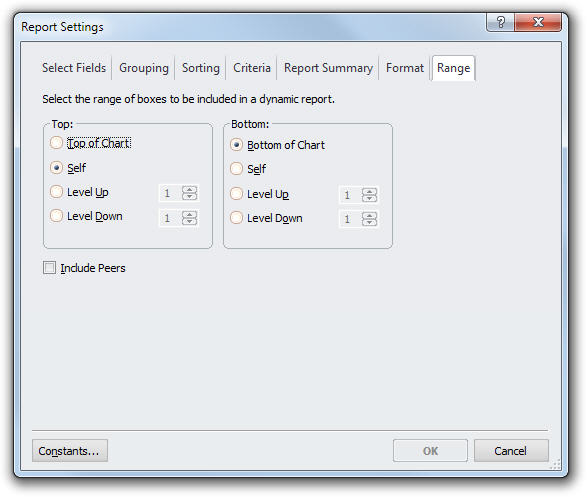Click the help question mark icon

(x=501, y=22)
